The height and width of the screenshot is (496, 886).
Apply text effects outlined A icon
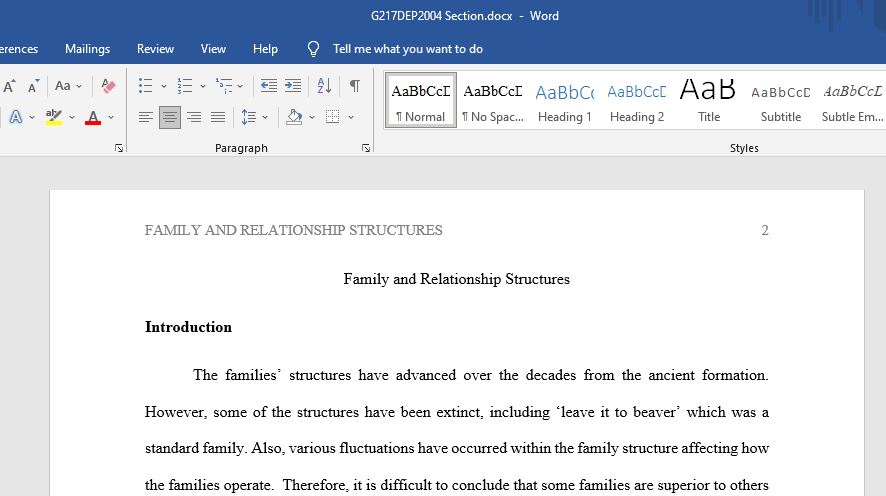16,117
